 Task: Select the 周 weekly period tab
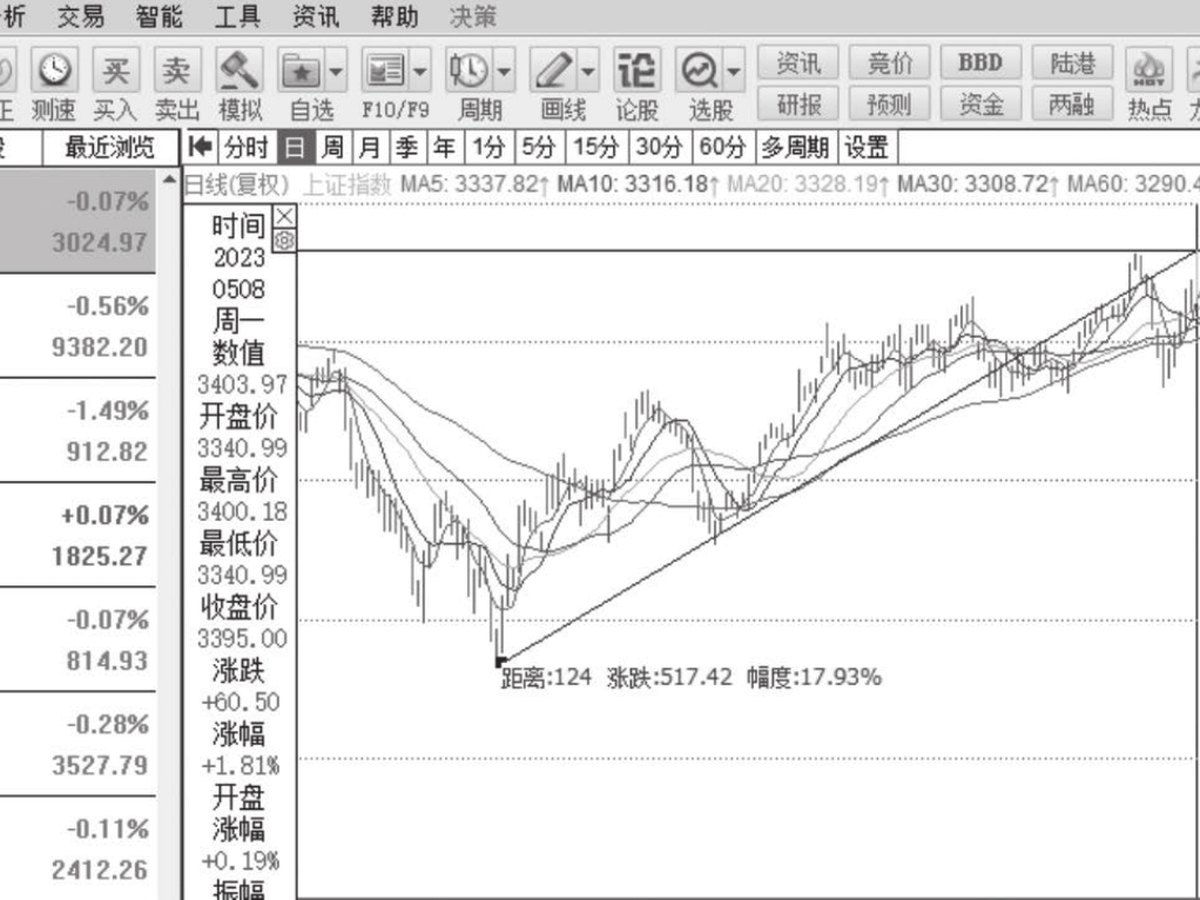(332, 148)
